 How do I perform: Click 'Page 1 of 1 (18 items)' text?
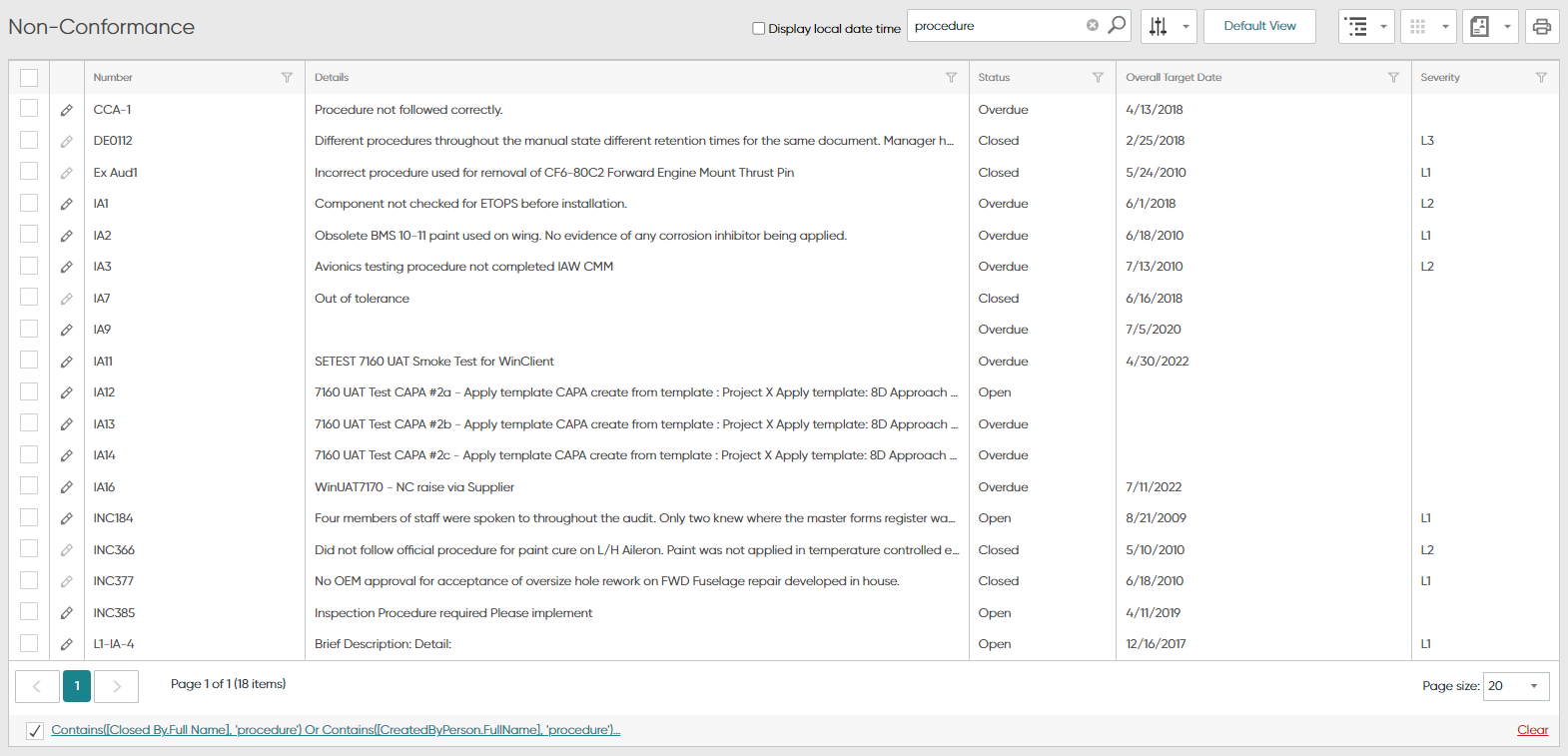(228, 684)
